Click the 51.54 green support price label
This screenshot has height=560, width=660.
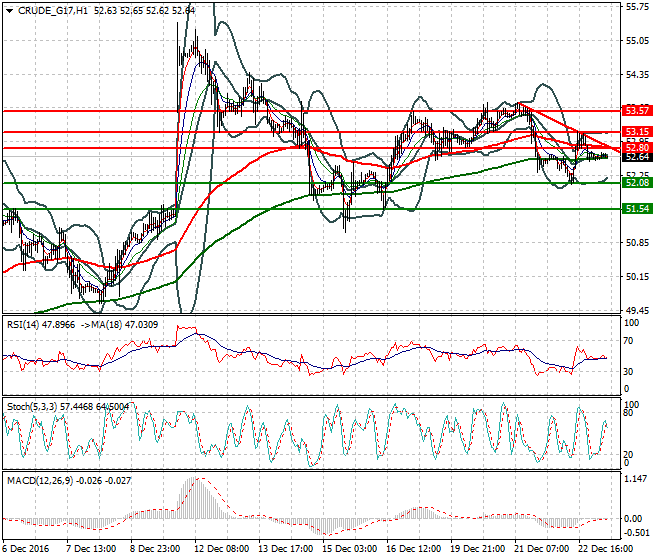click(x=637, y=209)
